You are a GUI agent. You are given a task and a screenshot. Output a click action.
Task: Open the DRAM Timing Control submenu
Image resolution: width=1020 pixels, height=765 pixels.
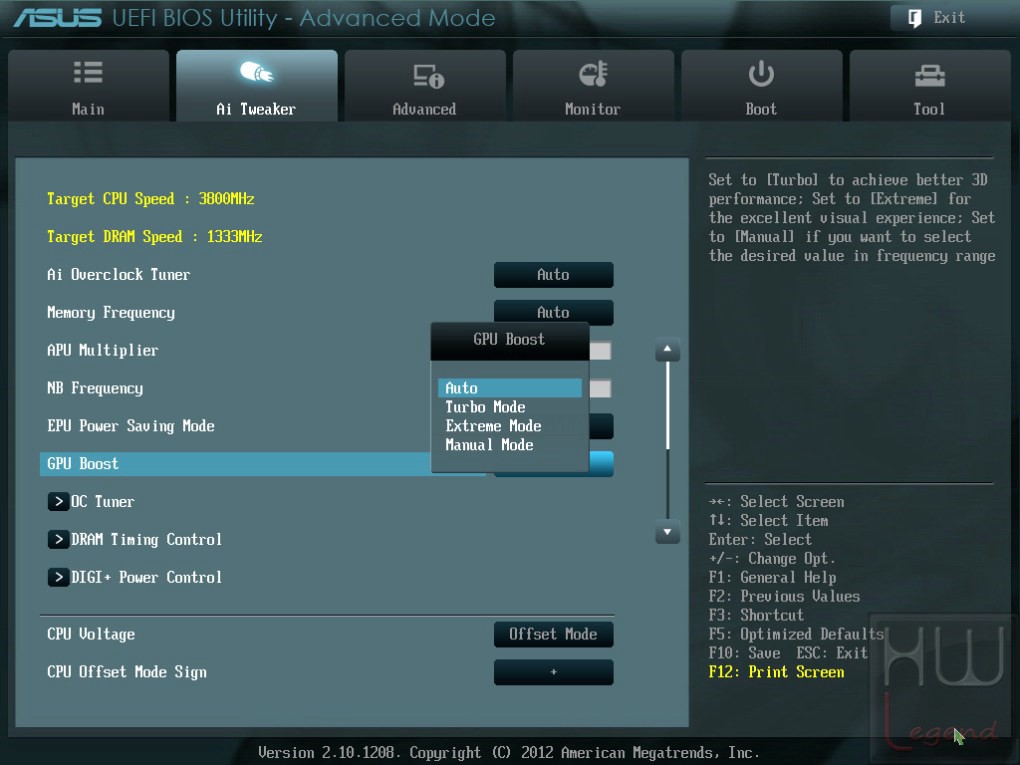(146, 539)
